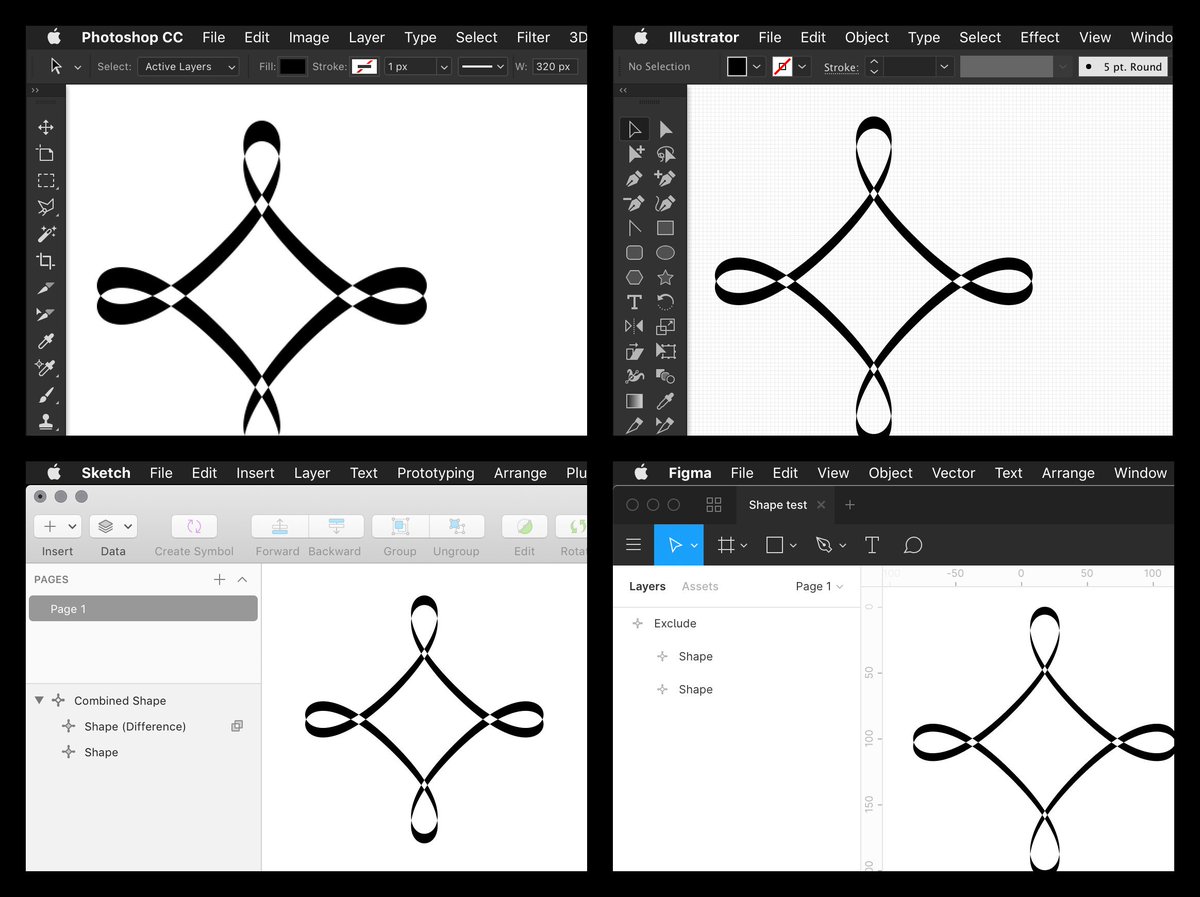Expand the Photoshop toolbar double-arrow
The height and width of the screenshot is (897, 1200).
point(36,90)
